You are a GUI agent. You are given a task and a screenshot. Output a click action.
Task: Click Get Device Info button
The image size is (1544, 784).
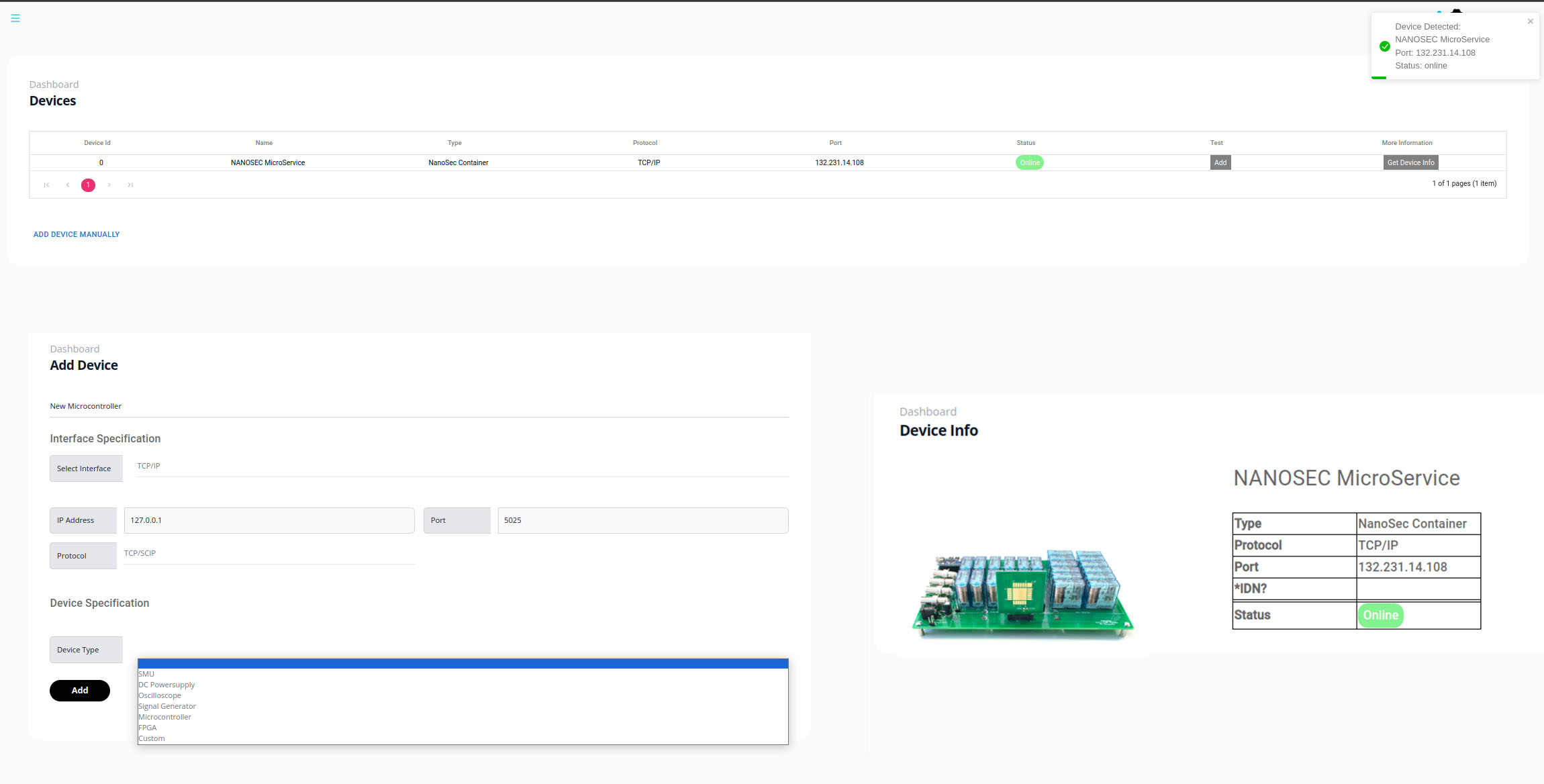pyautogui.click(x=1410, y=162)
